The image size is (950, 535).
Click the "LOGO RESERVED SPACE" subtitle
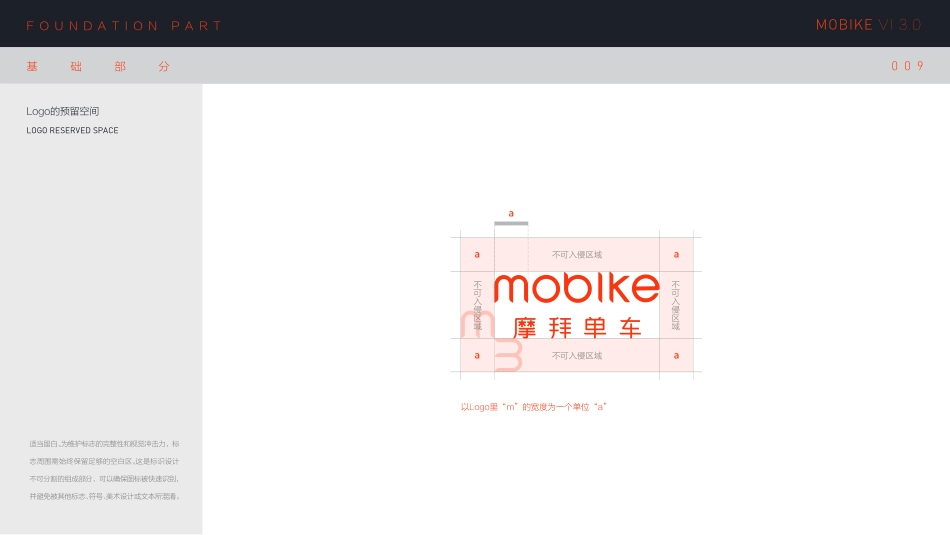pyautogui.click(x=72, y=131)
